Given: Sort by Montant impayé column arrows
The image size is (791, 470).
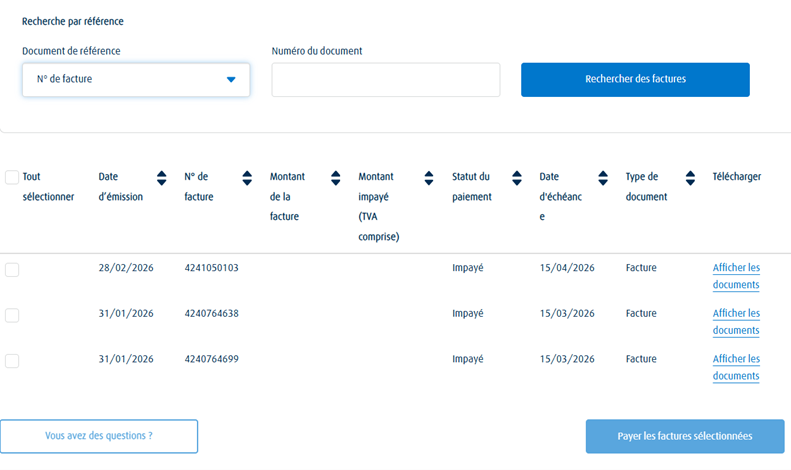Looking at the screenshot, I should point(429,178).
